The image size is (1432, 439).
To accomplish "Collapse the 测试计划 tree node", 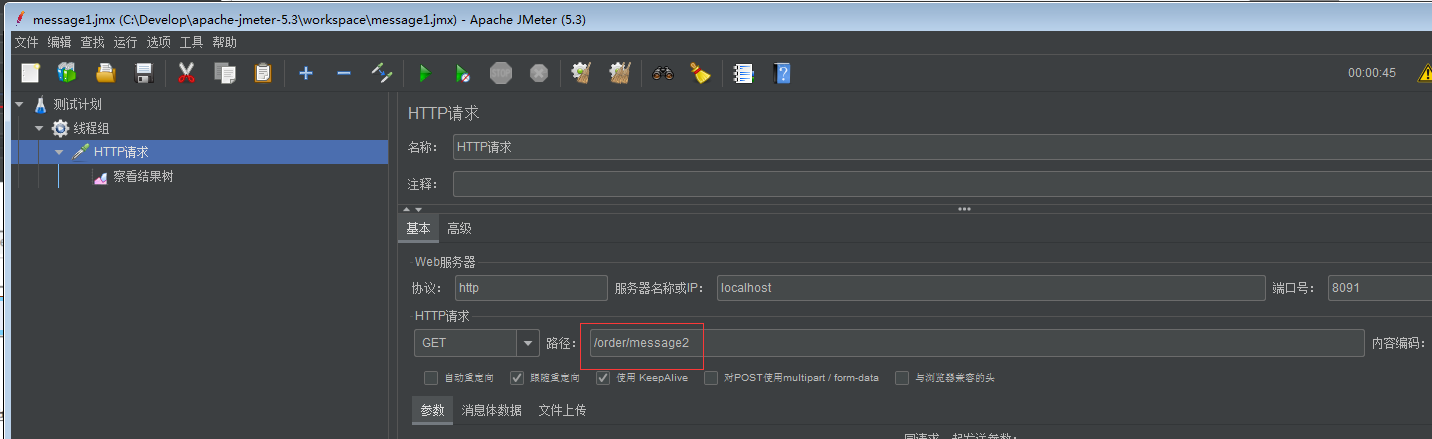I will (19, 104).
